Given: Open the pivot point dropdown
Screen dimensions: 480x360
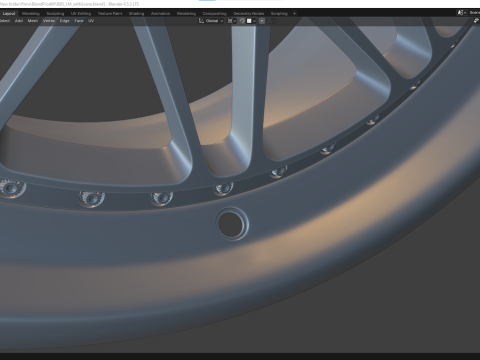Looking at the screenshot, I should point(232,21).
